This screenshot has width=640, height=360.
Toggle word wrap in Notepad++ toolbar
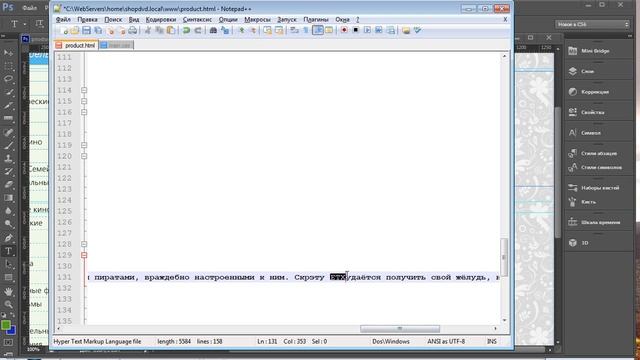coord(294,30)
